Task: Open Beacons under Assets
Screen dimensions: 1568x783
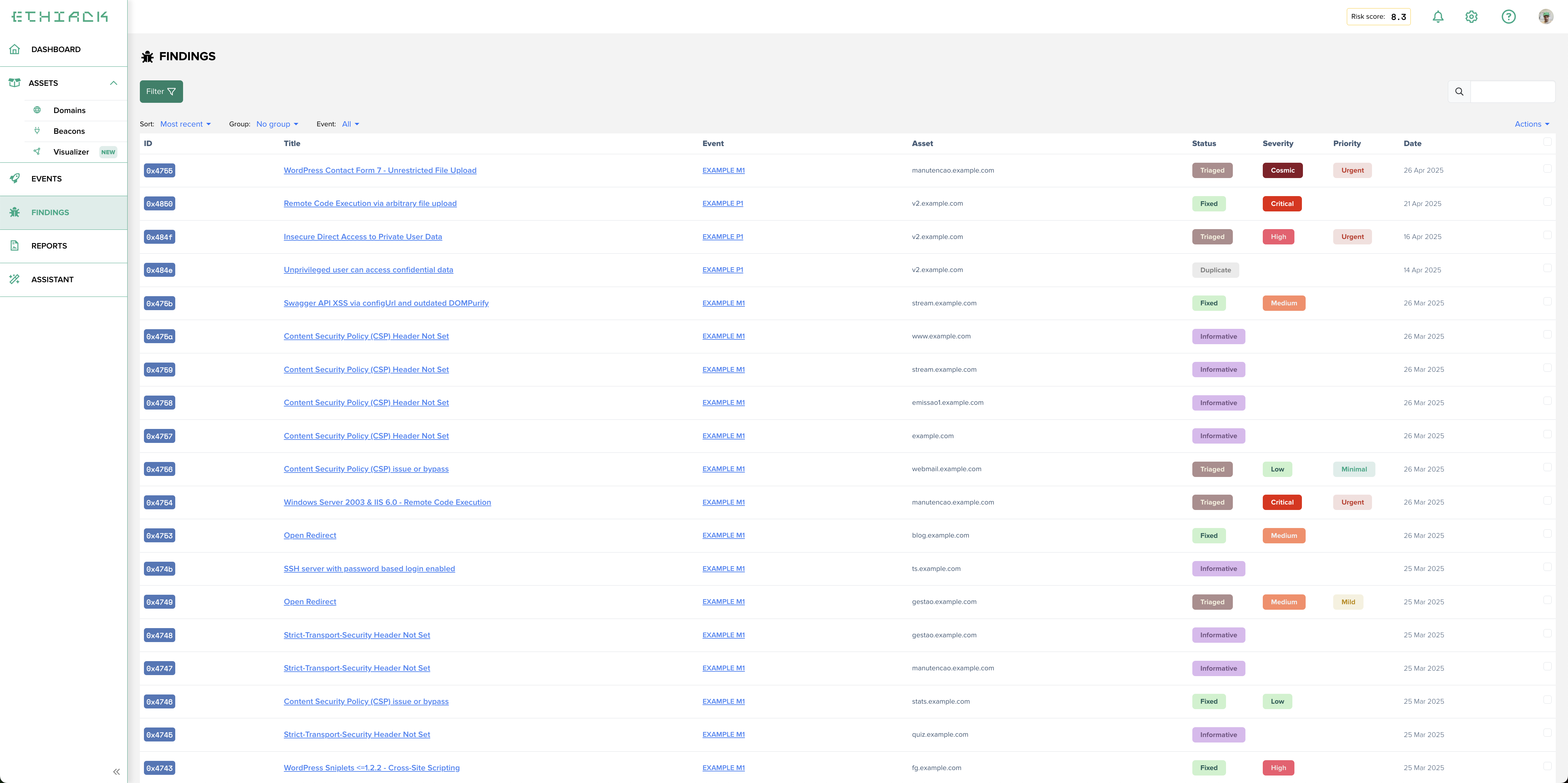Action: click(69, 131)
